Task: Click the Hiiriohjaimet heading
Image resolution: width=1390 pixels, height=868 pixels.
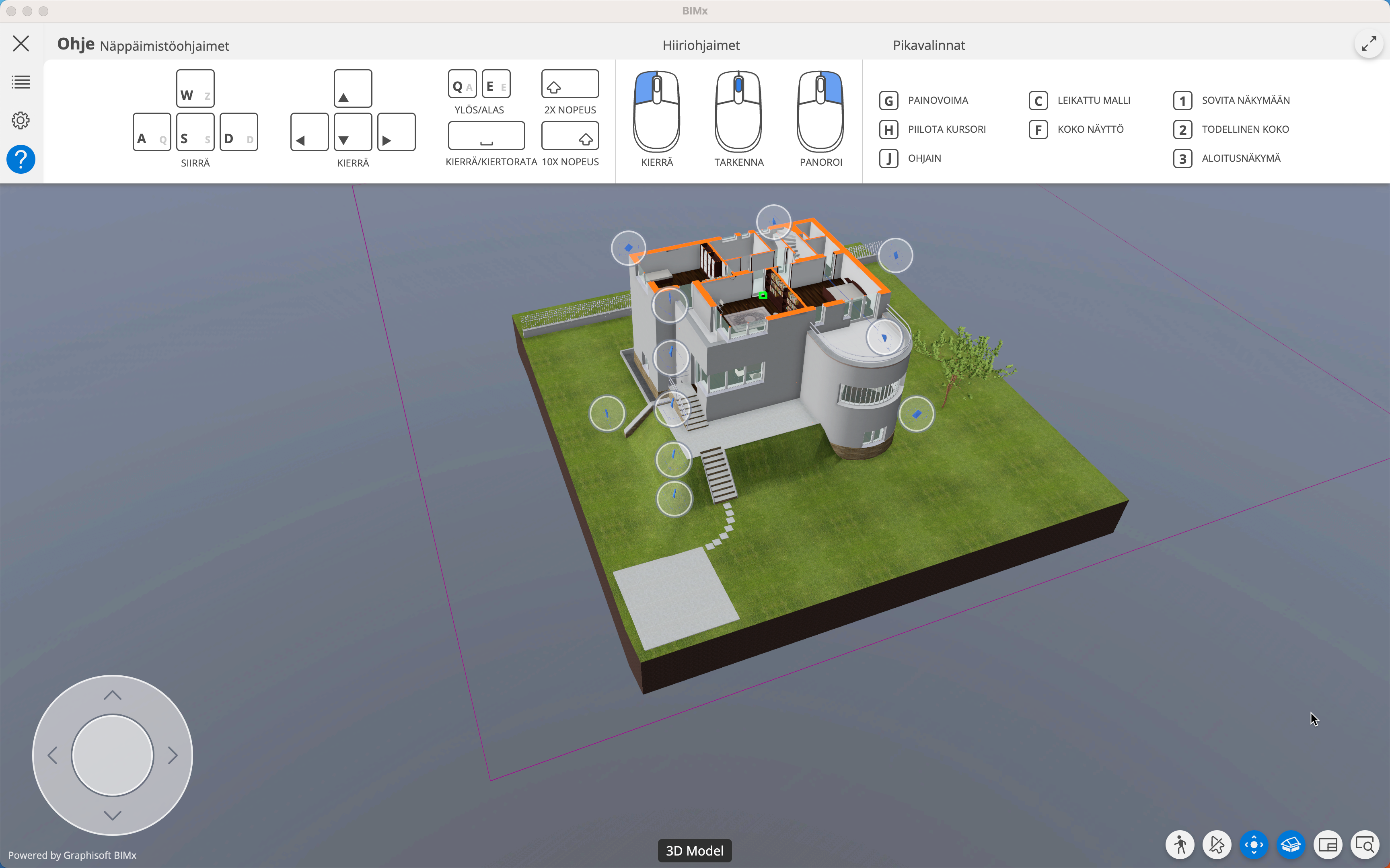Action: [x=701, y=45]
